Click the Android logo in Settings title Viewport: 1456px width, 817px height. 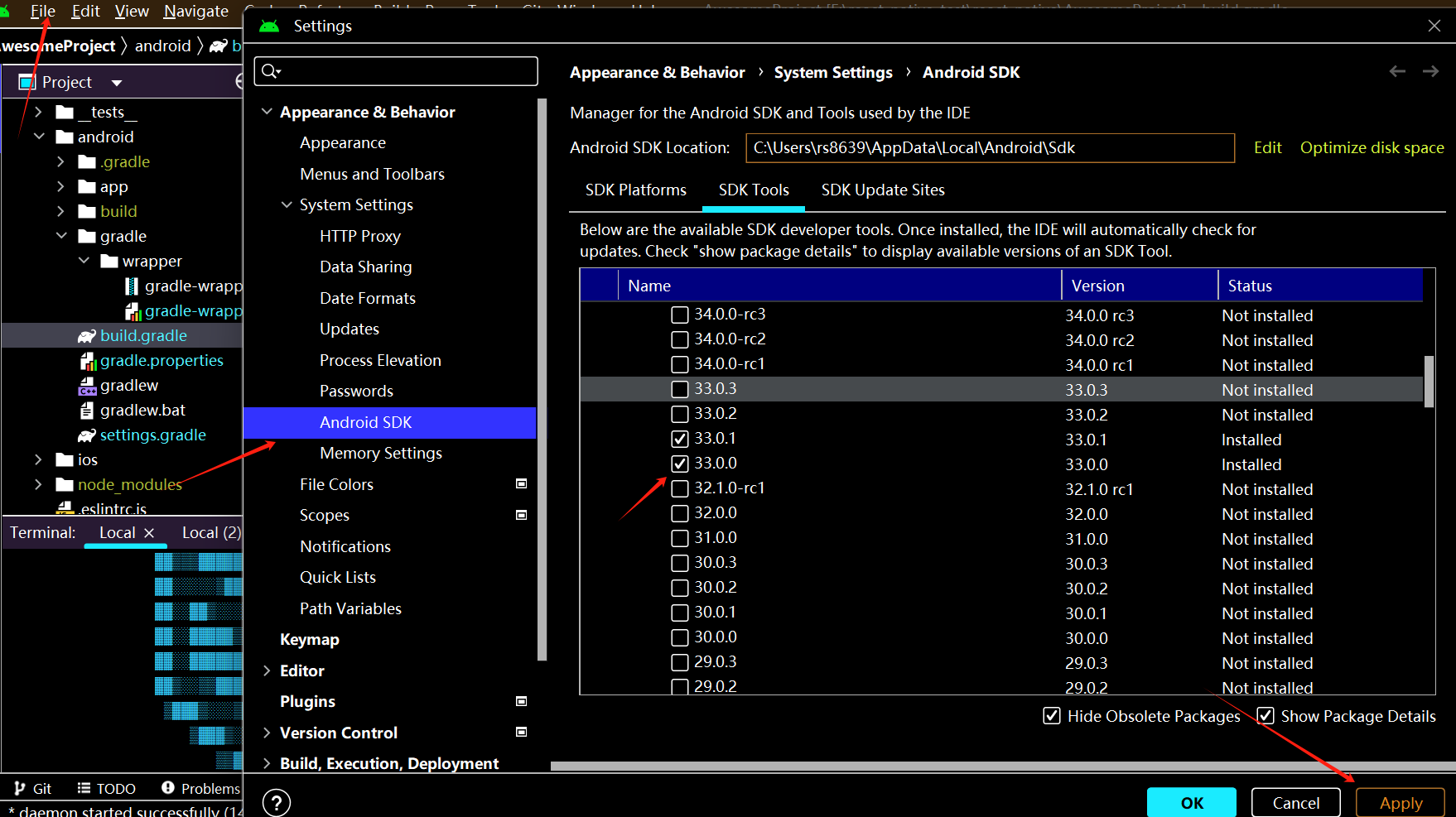[269, 26]
